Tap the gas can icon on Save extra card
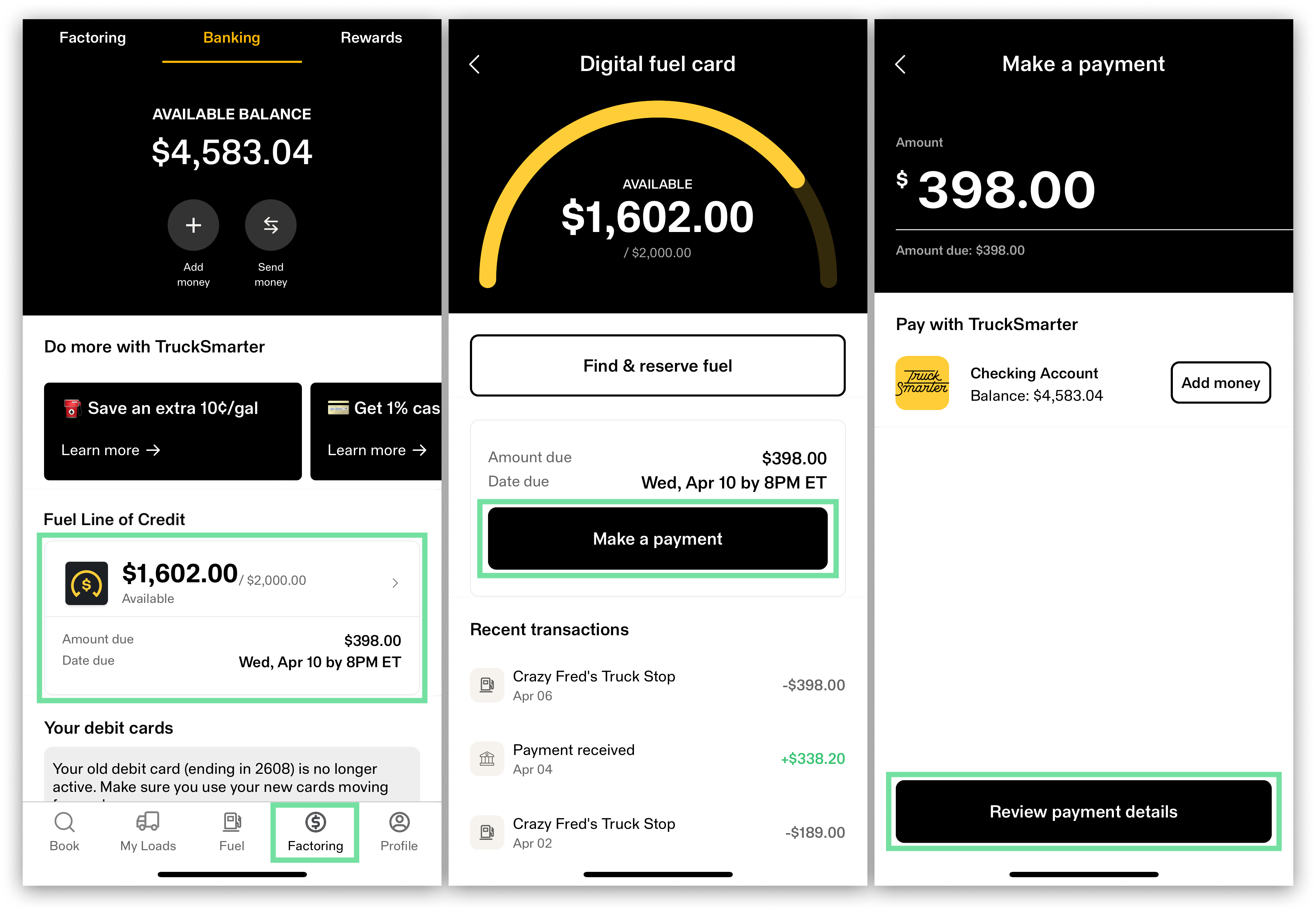 click(x=72, y=409)
